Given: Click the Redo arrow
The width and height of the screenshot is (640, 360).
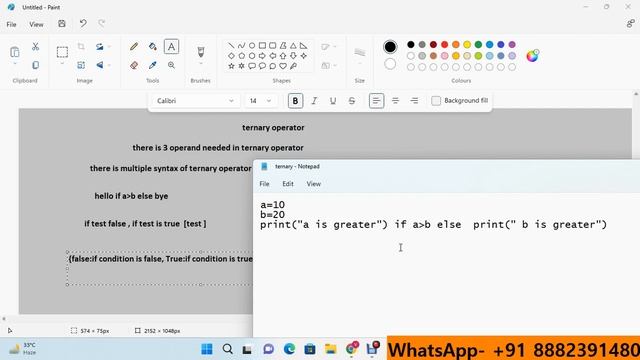Looking at the screenshot, I should pyautogui.click(x=102, y=24).
